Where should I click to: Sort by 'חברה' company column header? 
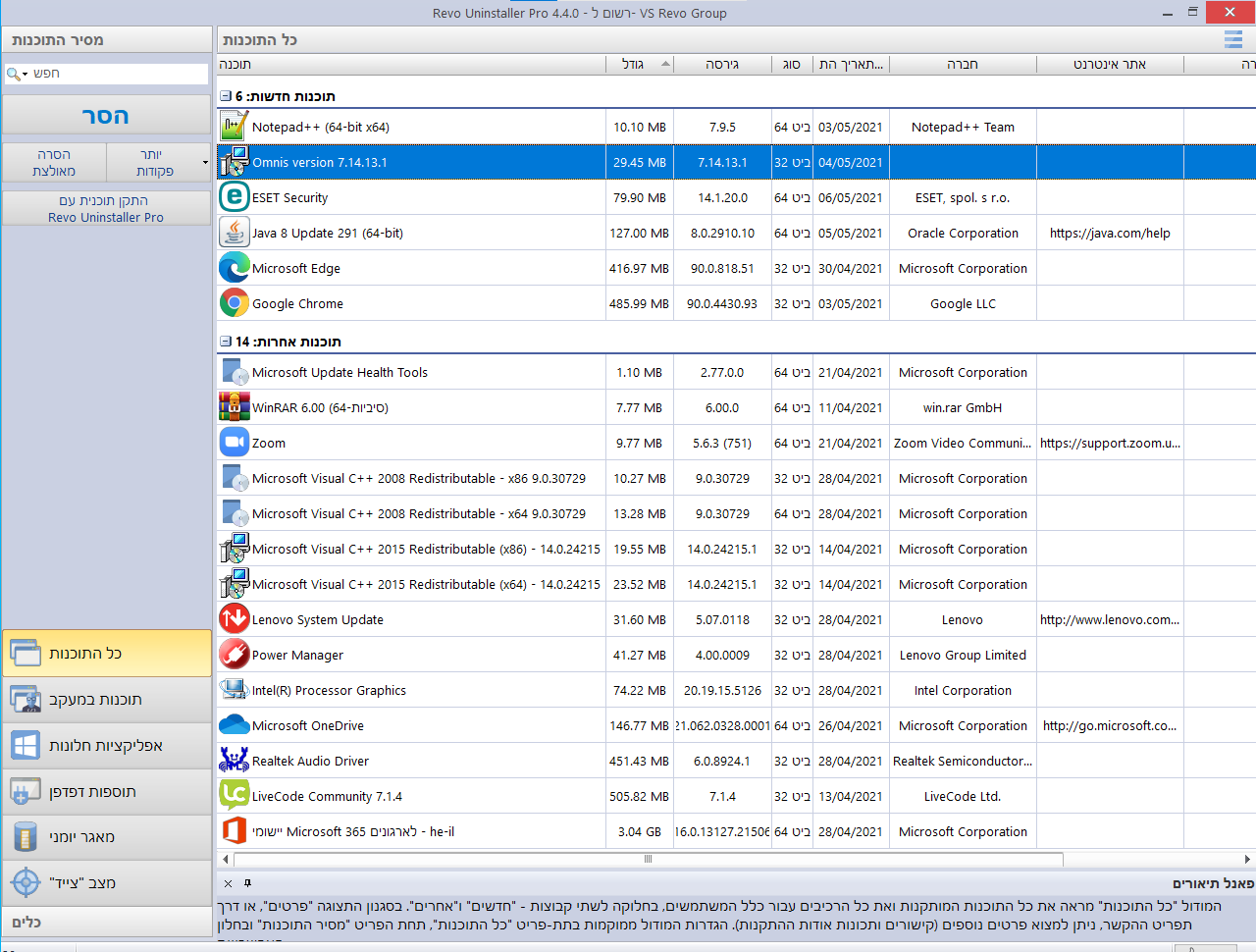[x=963, y=64]
